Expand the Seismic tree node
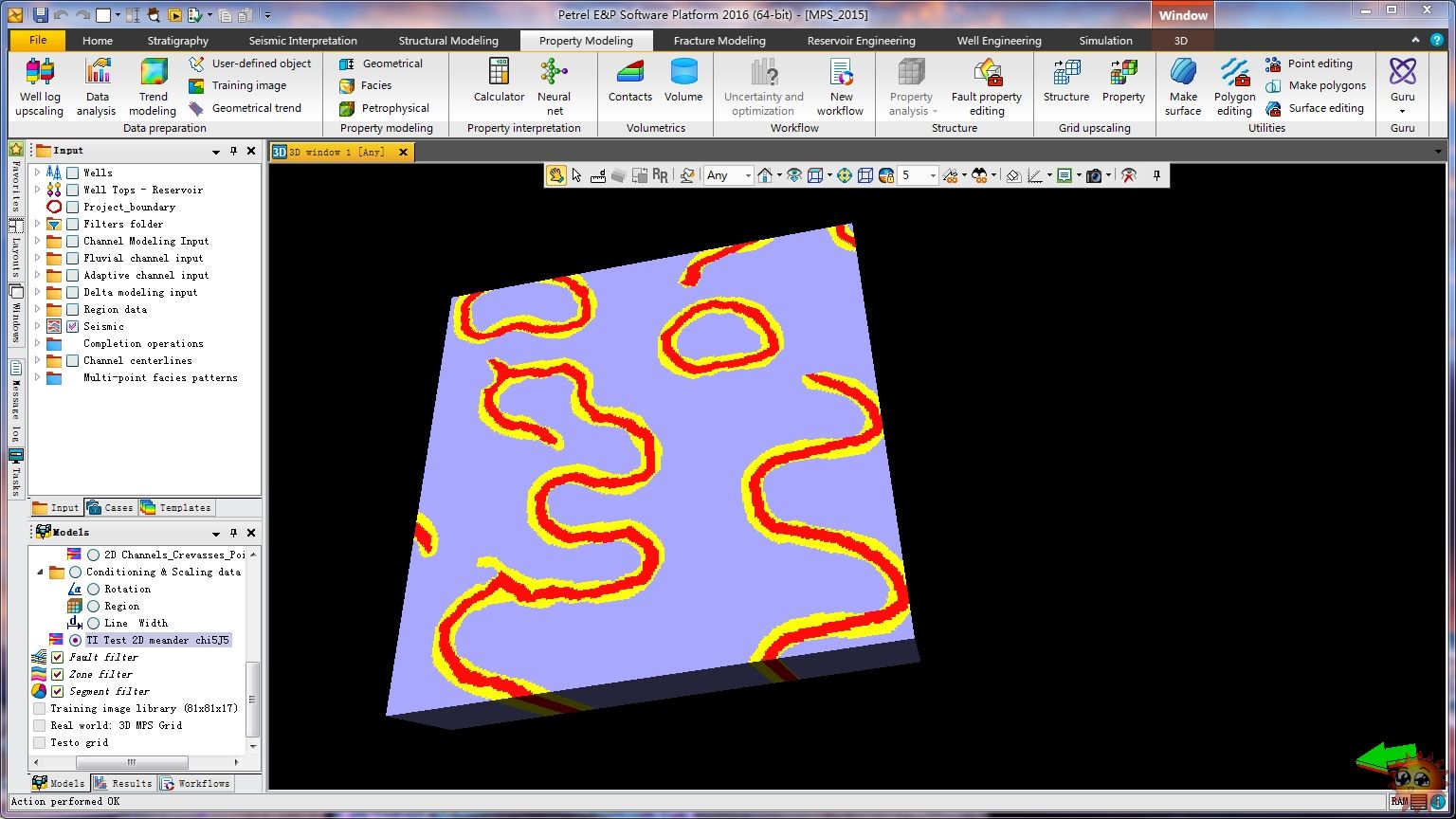 tap(38, 326)
